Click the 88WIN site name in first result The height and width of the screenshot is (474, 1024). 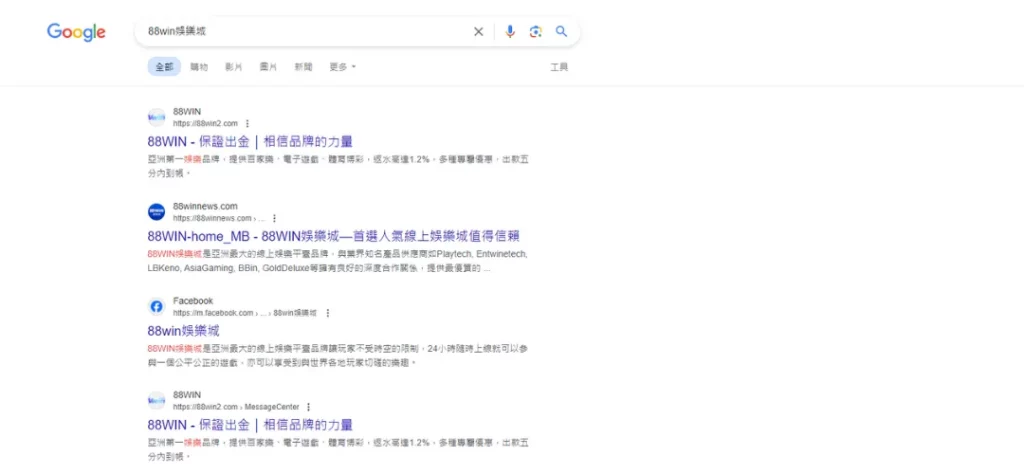tap(187, 112)
